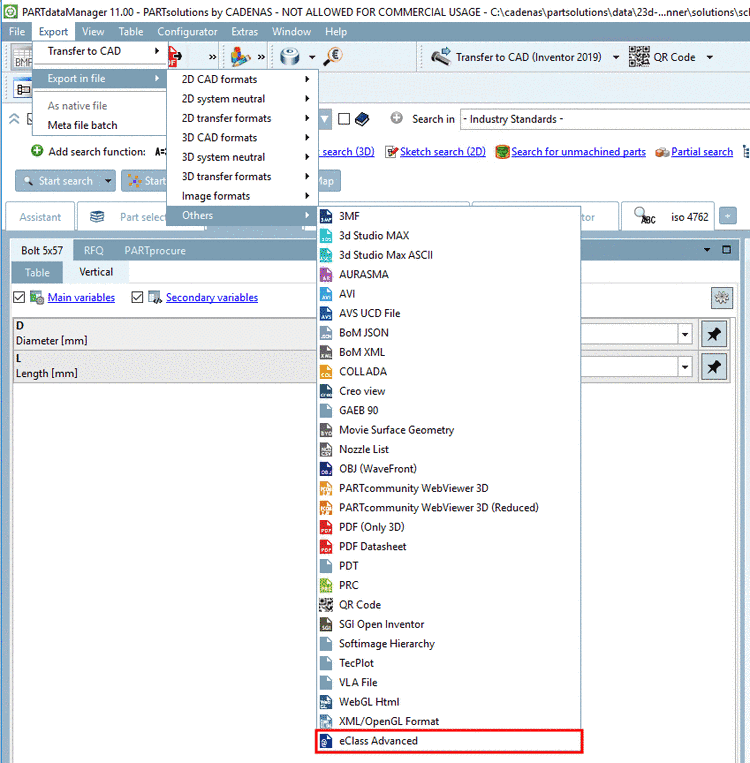Choose GAEB 90 export entry
Screen dimensions: 750x763
(x=448, y=411)
